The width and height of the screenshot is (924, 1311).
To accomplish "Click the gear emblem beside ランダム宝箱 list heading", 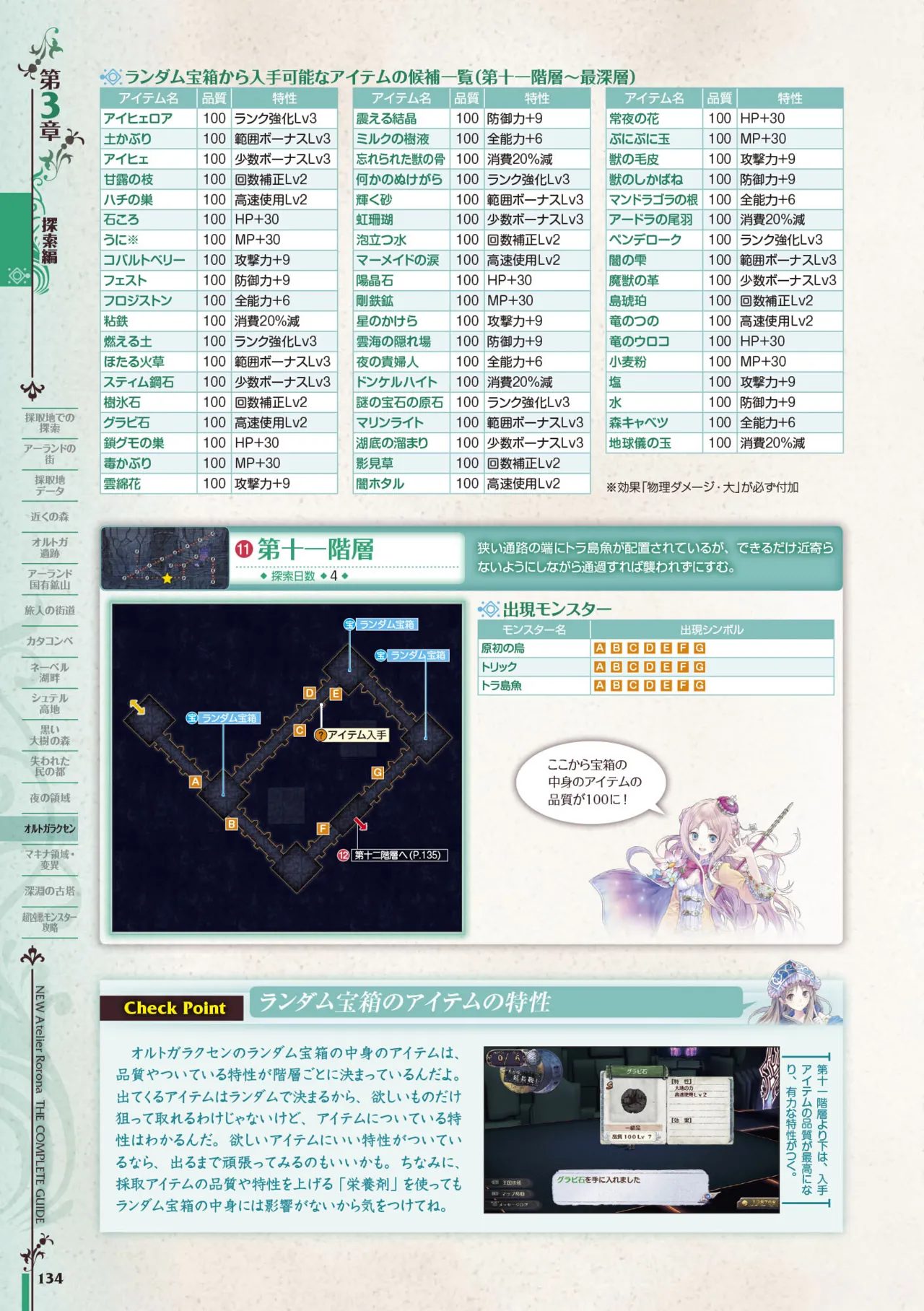I will pyautogui.click(x=111, y=77).
